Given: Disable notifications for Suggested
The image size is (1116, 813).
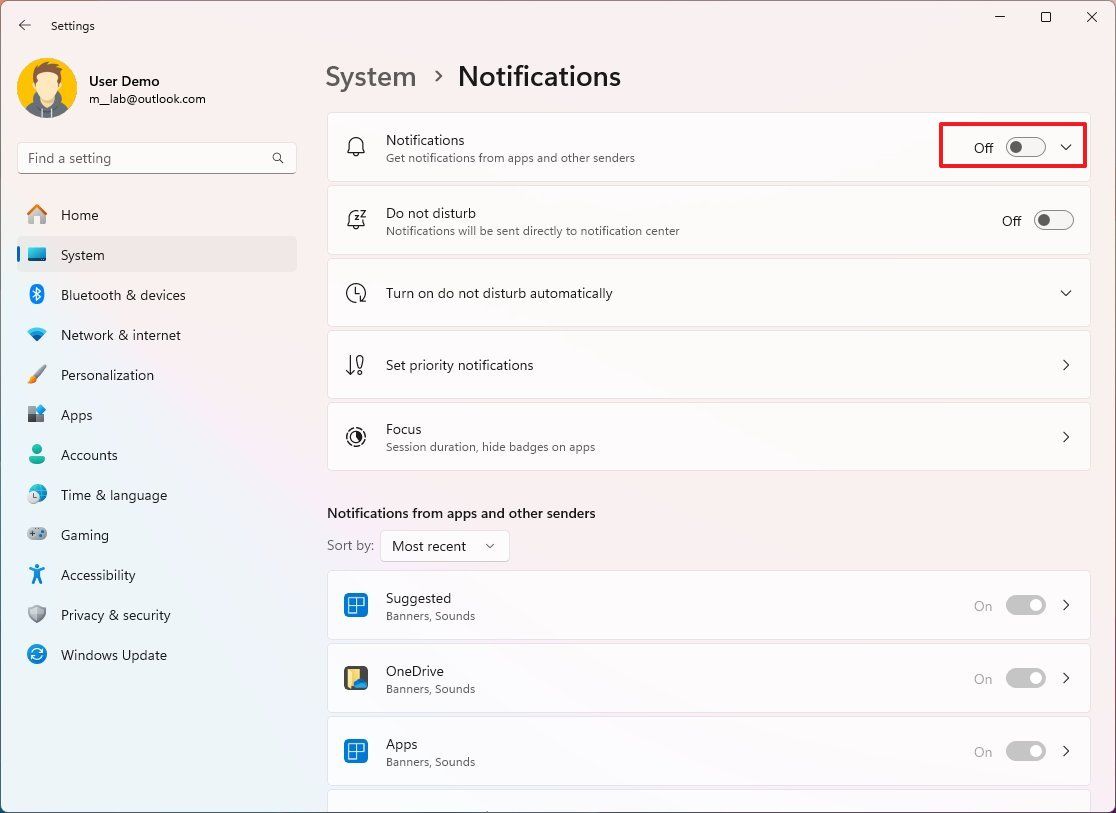Looking at the screenshot, I should (1025, 606).
